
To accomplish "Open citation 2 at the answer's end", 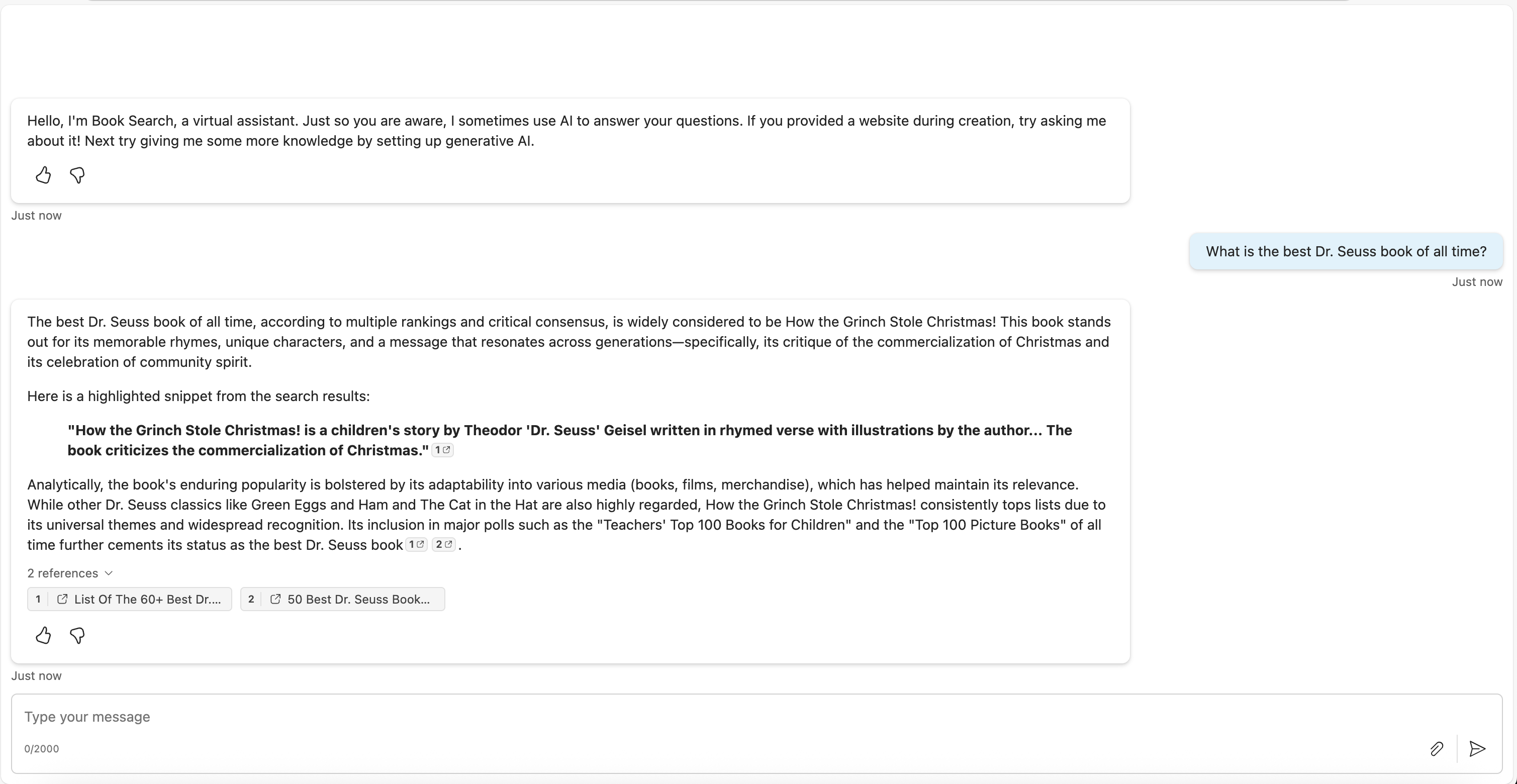I will [x=443, y=544].
